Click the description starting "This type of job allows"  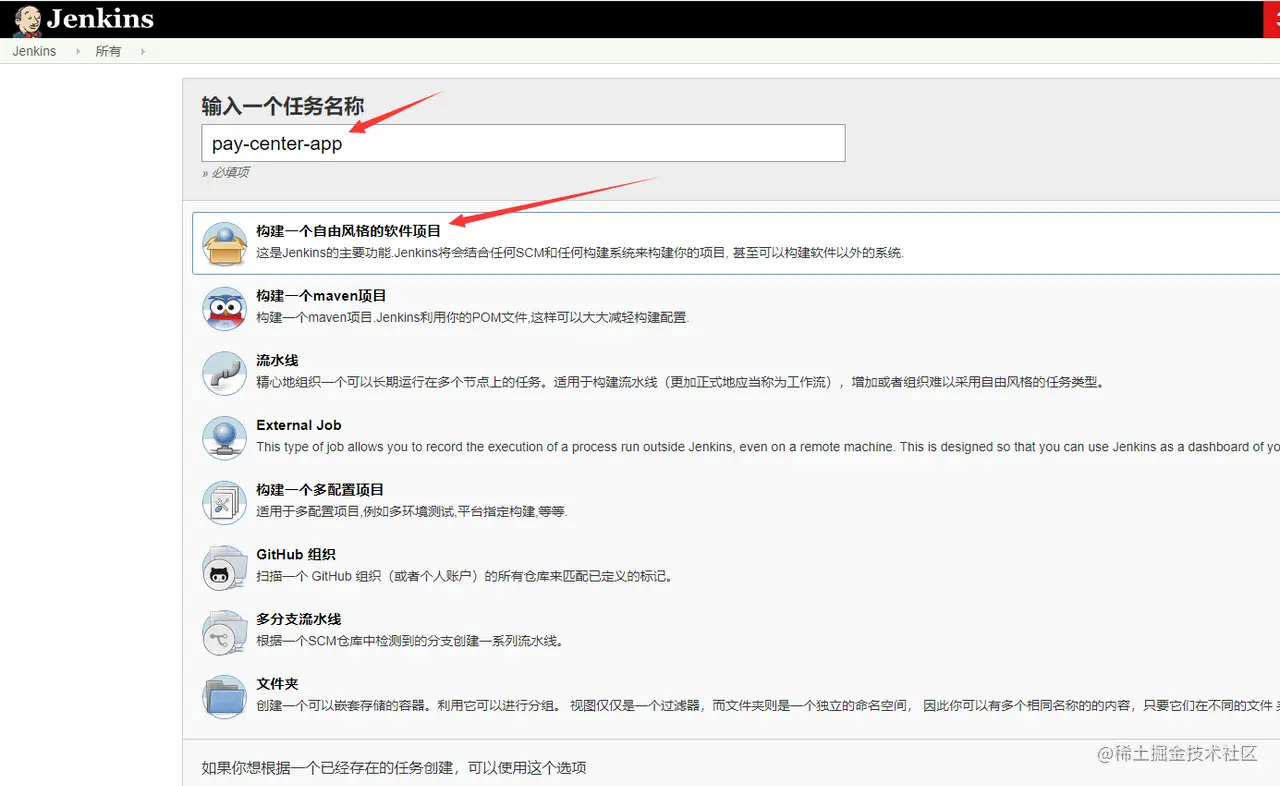point(768,447)
